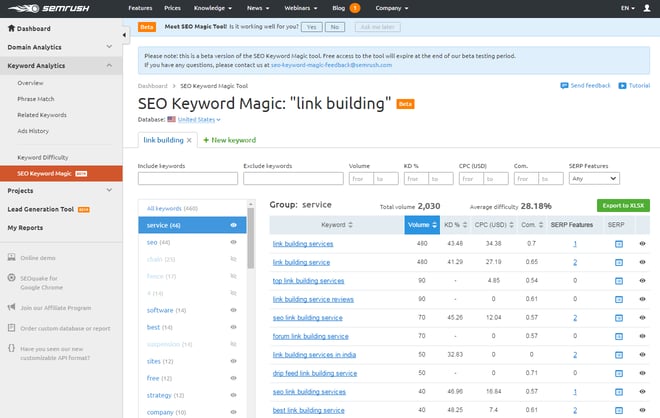Open Prices in top navigation
Screen dimensions: 660x418
(172, 8)
